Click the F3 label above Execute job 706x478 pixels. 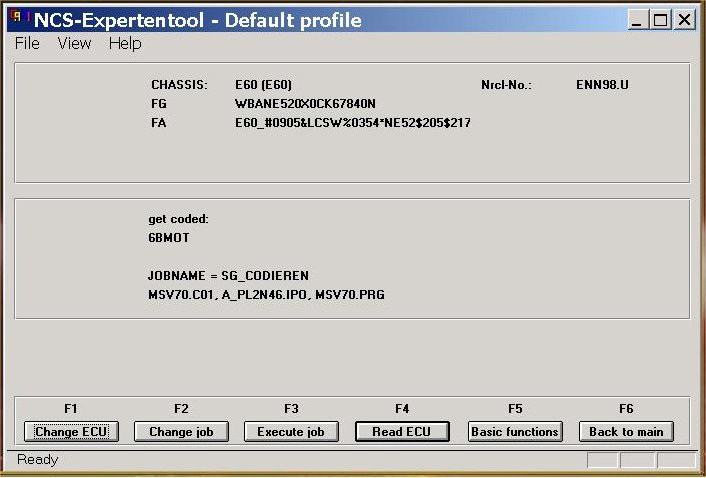[x=291, y=409]
